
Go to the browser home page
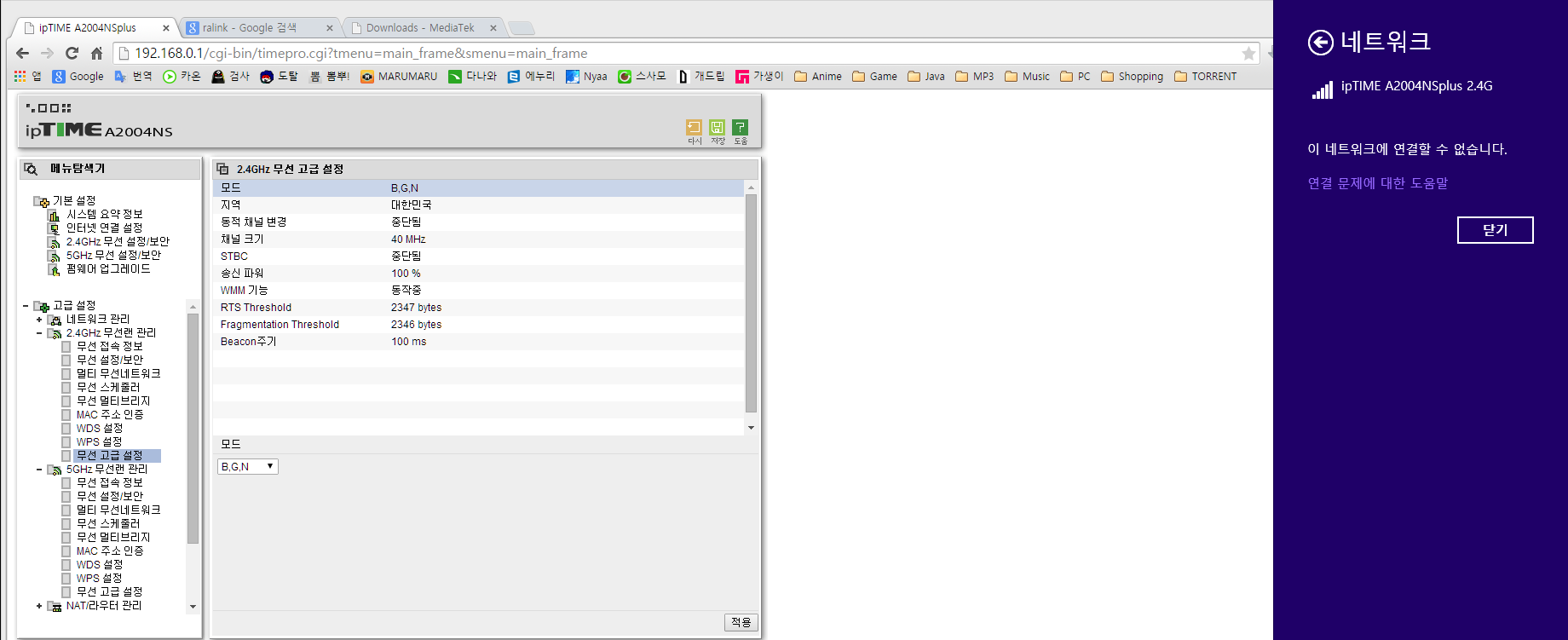coord(96,53)
